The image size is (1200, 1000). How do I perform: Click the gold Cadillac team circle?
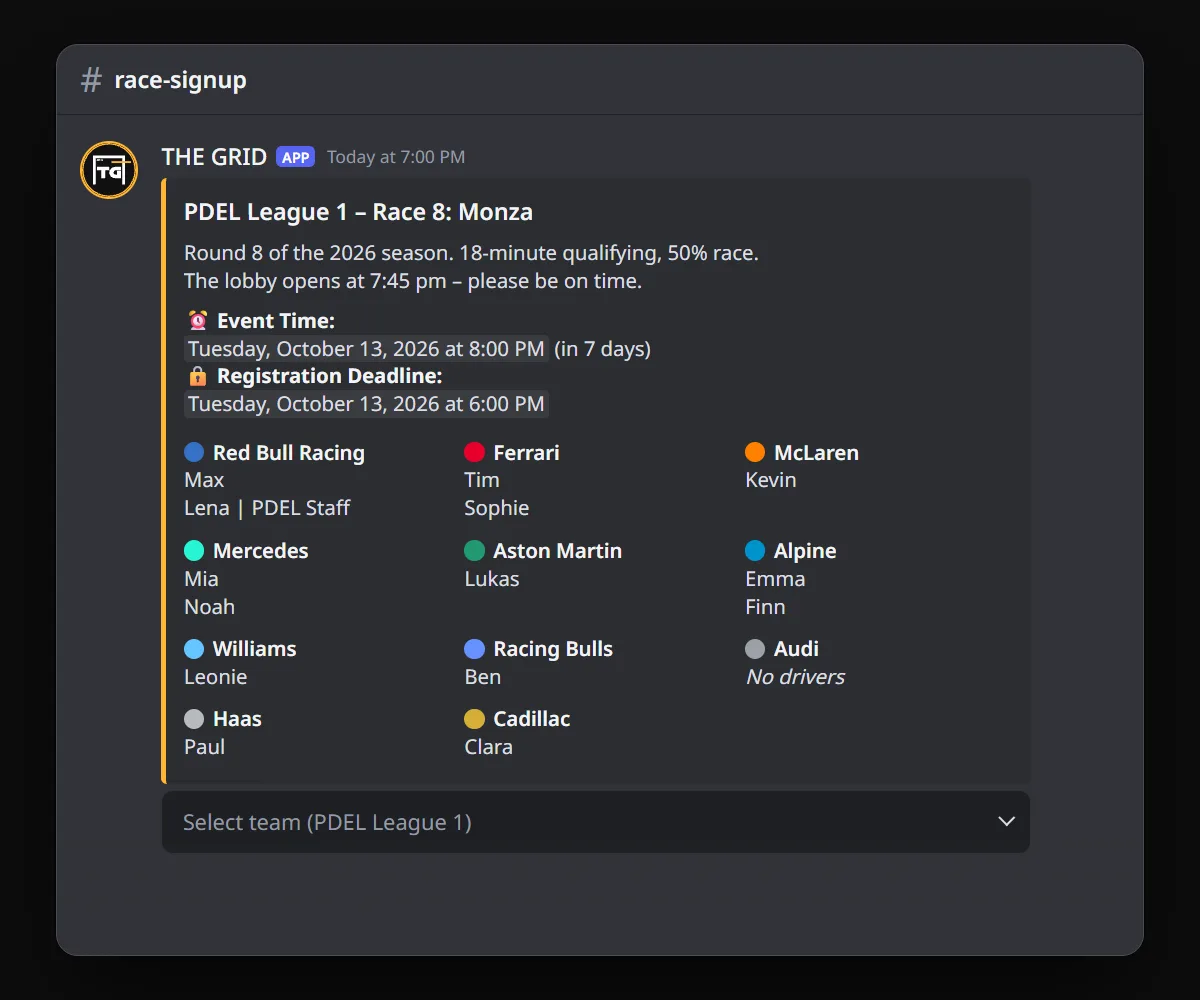(x=475, y=719)
